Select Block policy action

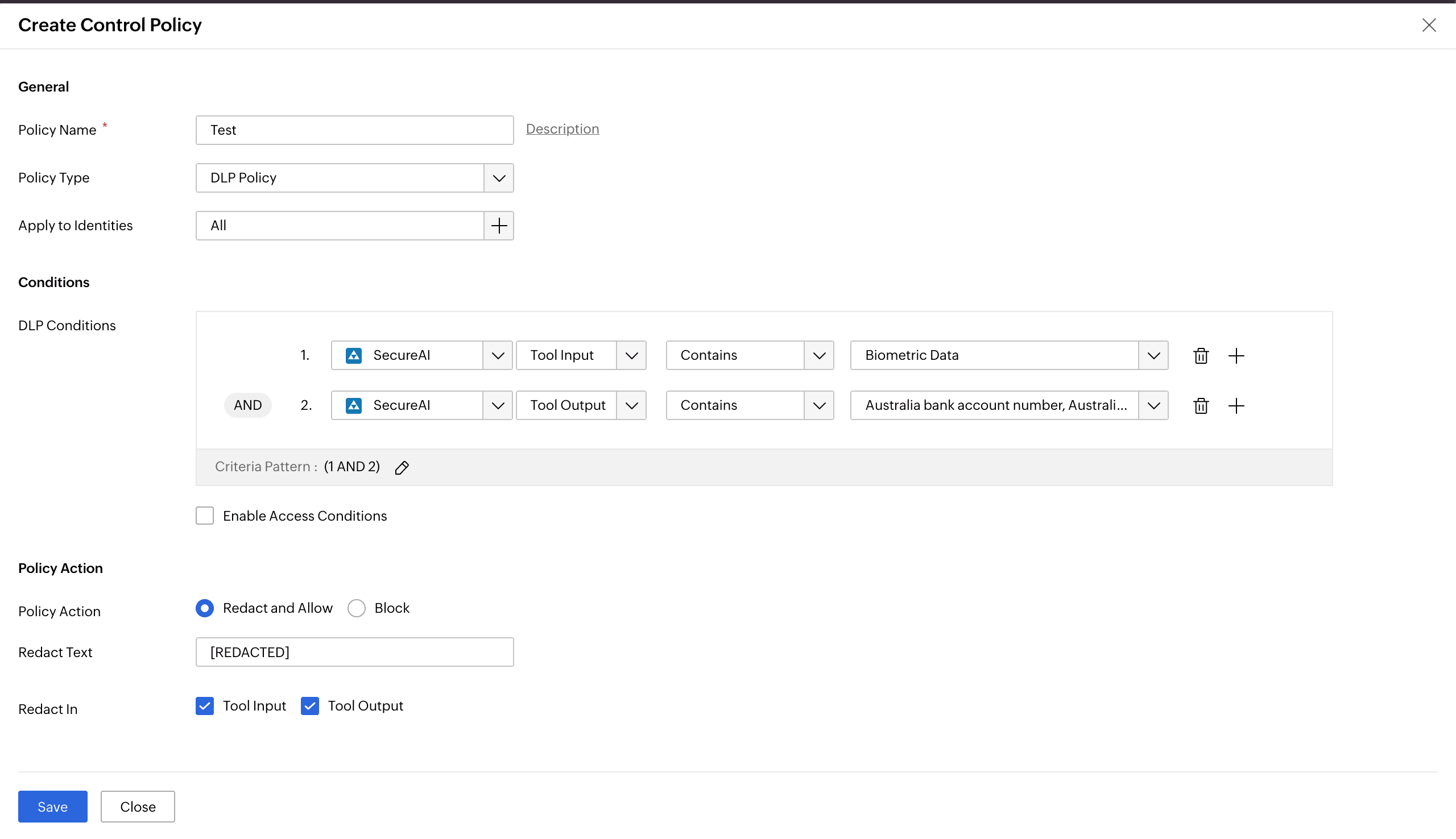coord(356,608)
